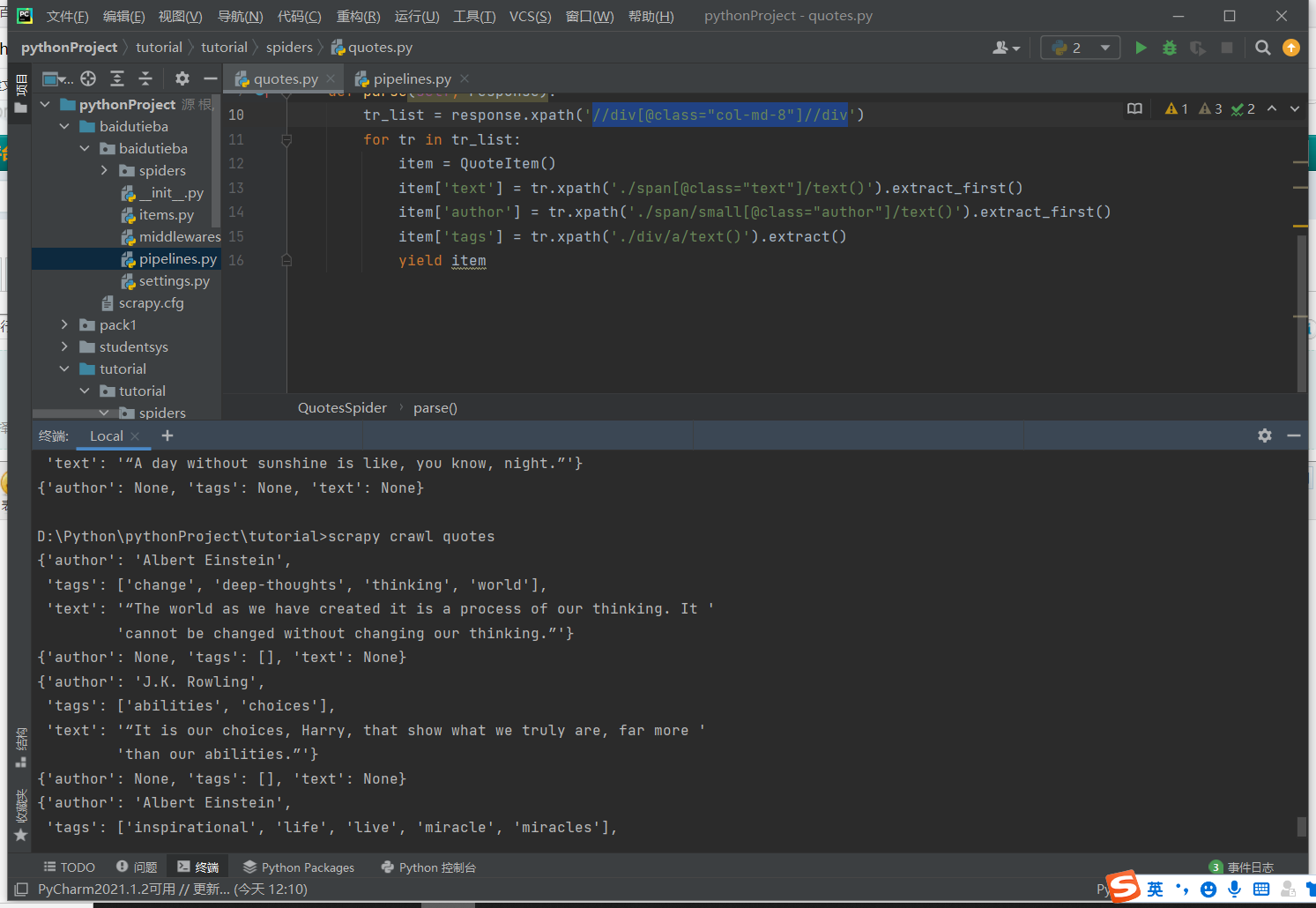Open the TODO tool window
Viewport: 1316px width, 908px height.
[70, 867]
